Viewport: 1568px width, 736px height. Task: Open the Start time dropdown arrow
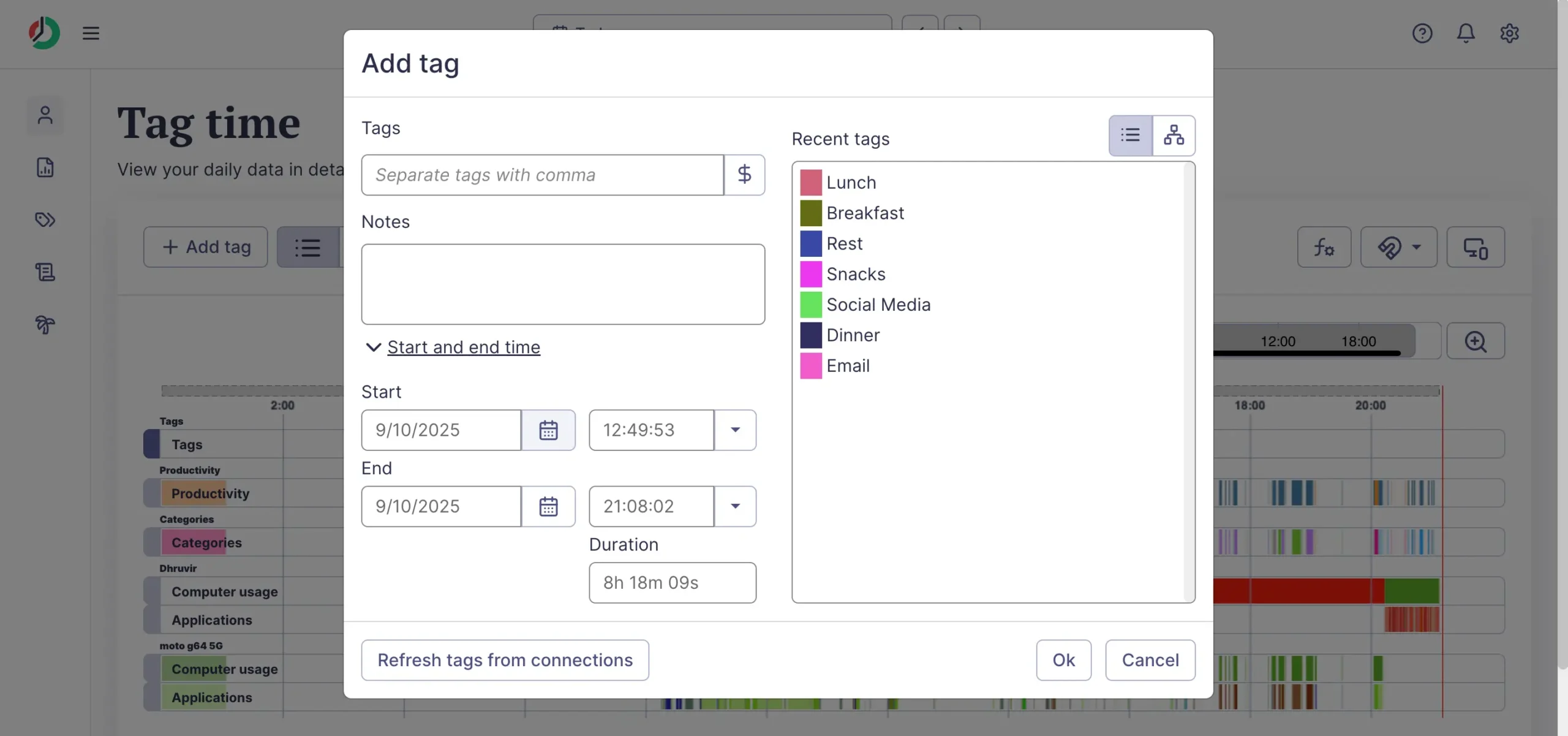coord(735,430)
